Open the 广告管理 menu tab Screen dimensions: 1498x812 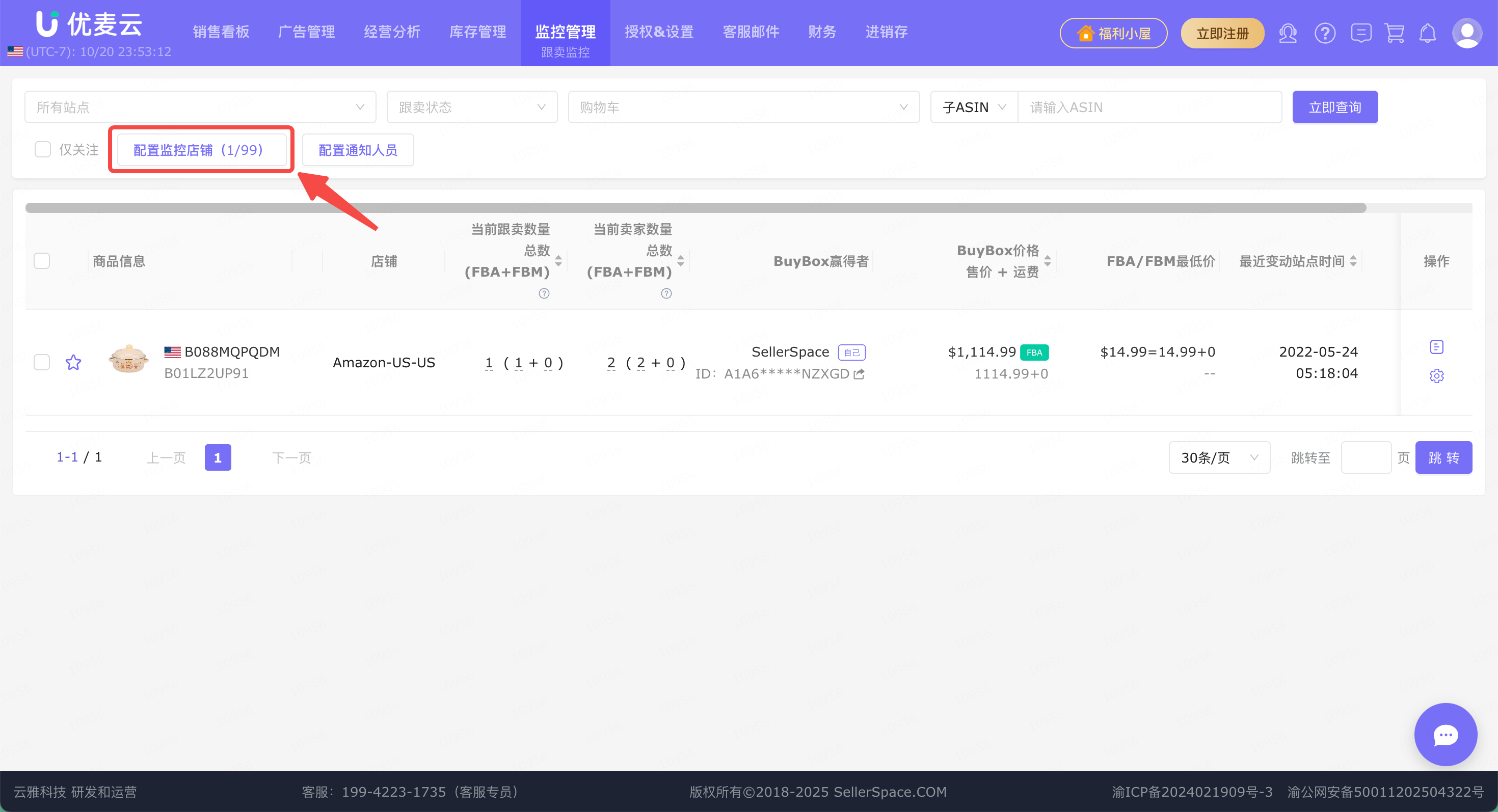tap(306, 32)
